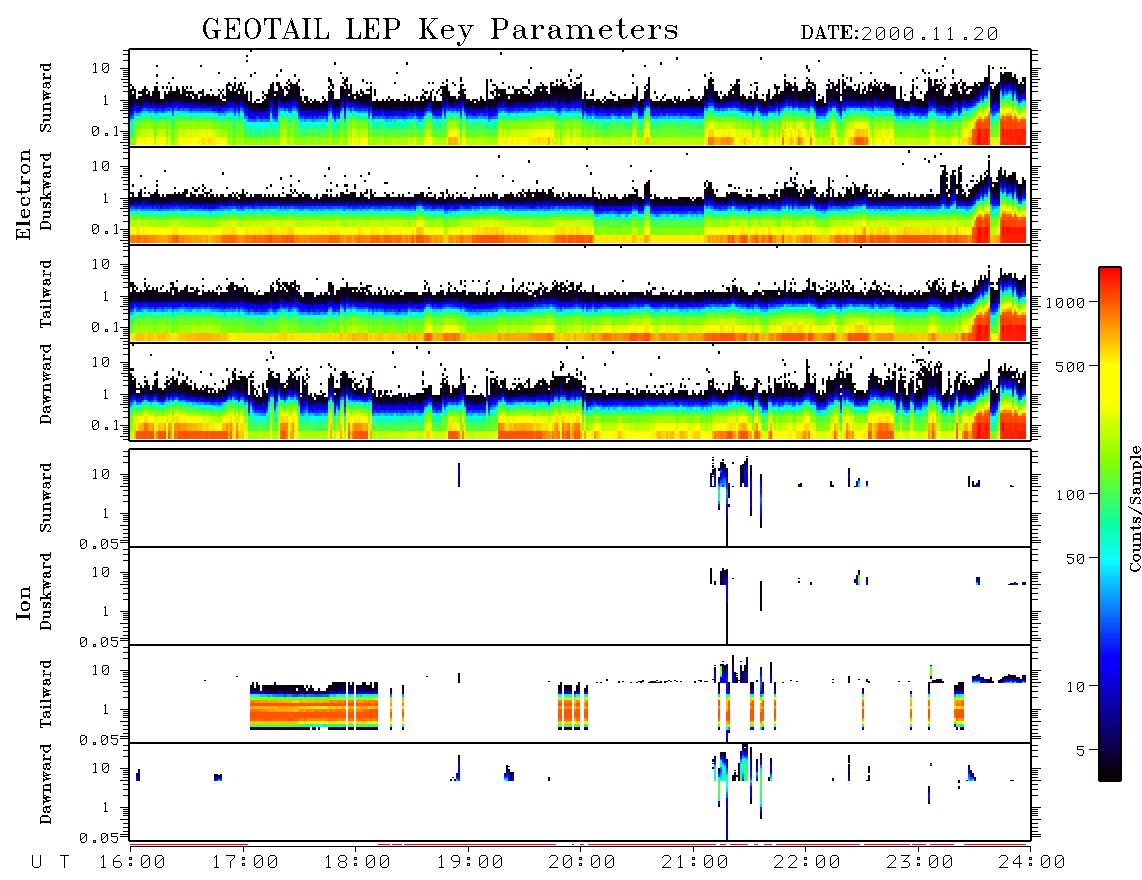Image resolution: width=1142 pixels, height=880 pixels.
Task: Click the "17:00" time axis label
Action: click(245, 862)
